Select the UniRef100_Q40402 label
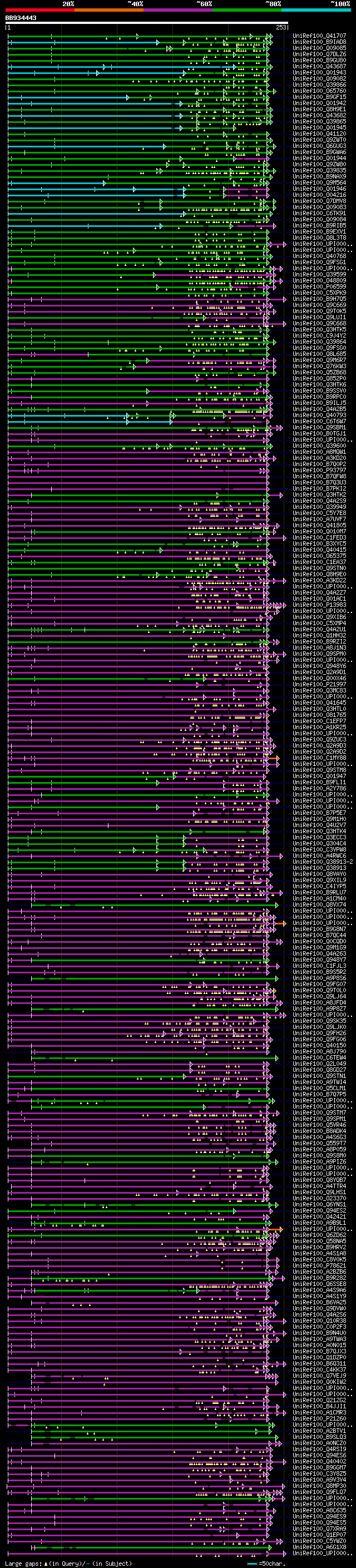This screenshot has height=1568, width=356. (319, 1462)
